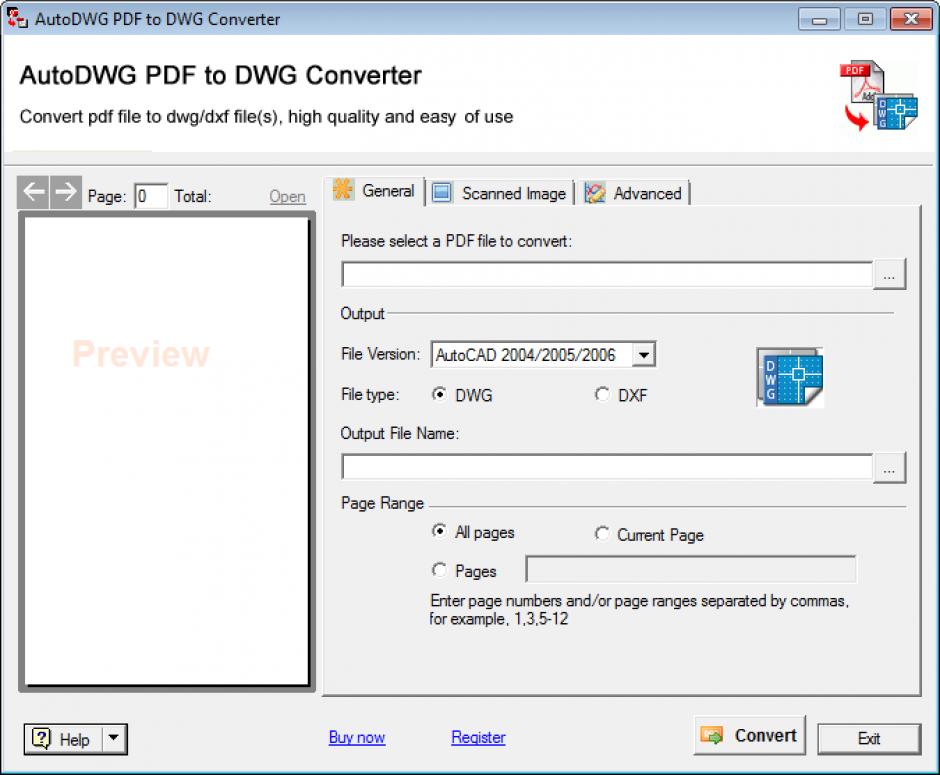
Task: Click the green arrow icon on Convert
Action: 712,735
